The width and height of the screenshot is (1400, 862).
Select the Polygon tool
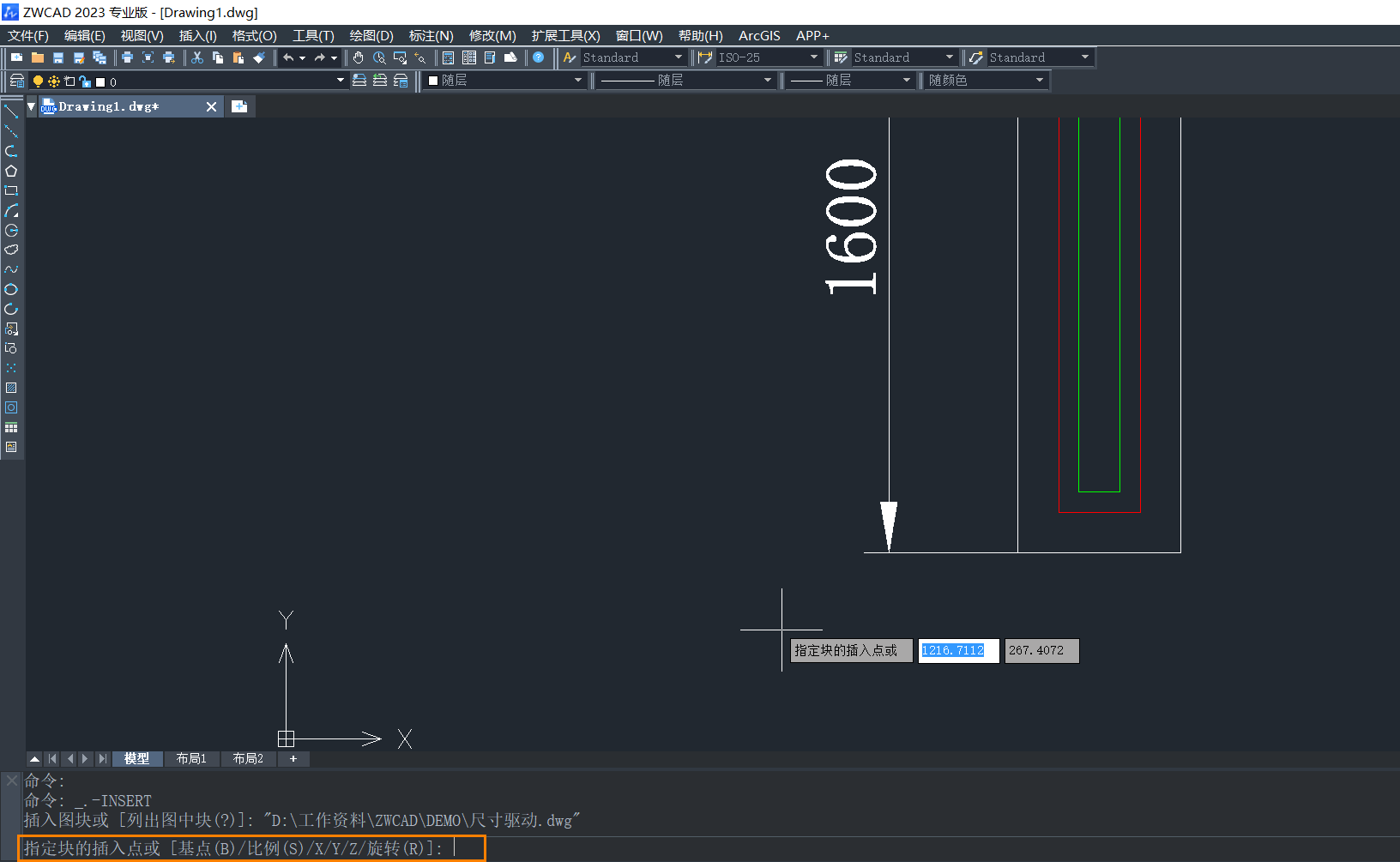pyautogui.click(x=11, y=171)
